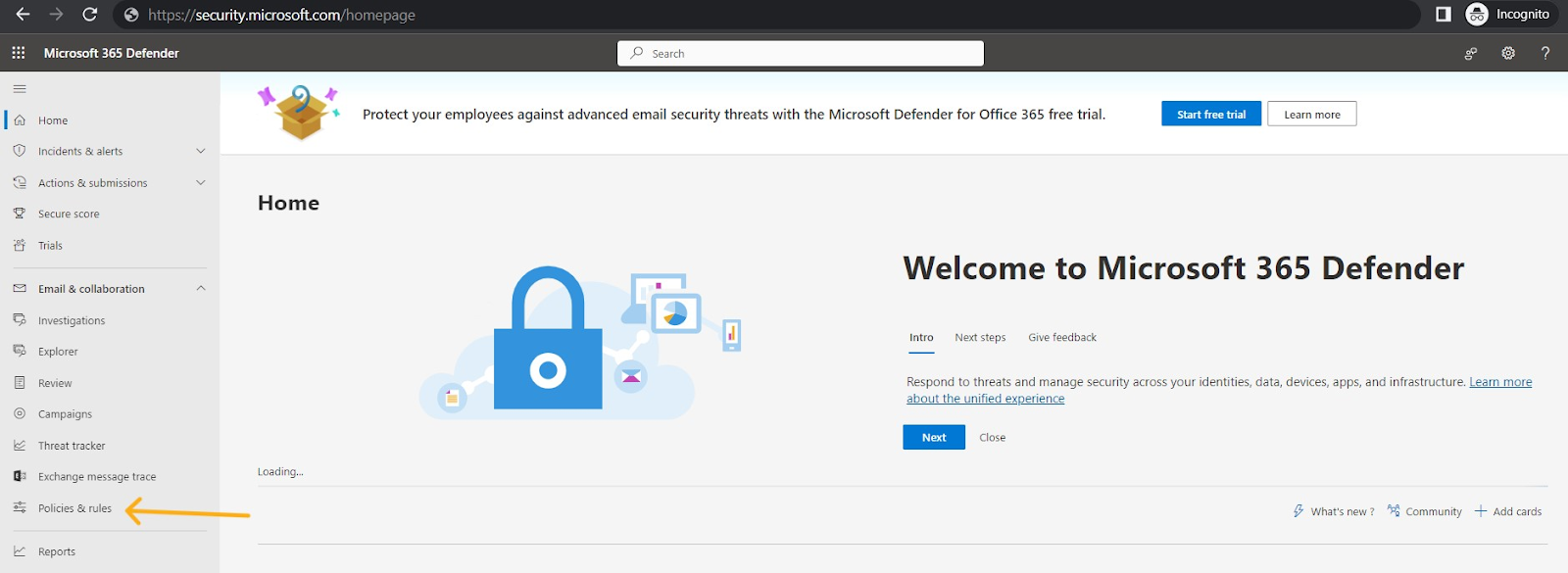This screenshot has height=573, width=1568.
Task: Click the Threat tracker chart icon
Action: (x=20, y=446)
